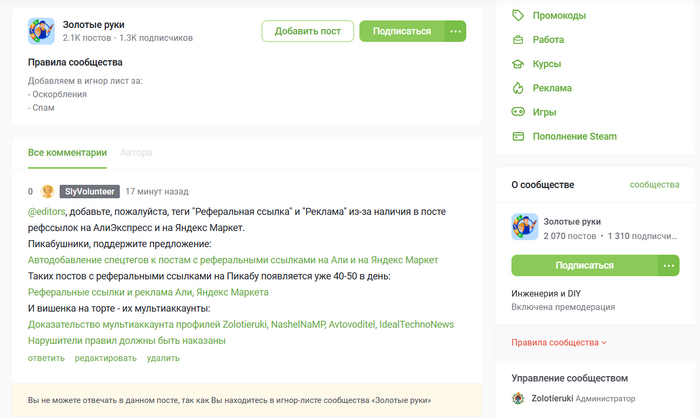The image size is (700, 418).
Task: Open Нарушители правил должны быть наказаны link
Action: tap(127, 340)
